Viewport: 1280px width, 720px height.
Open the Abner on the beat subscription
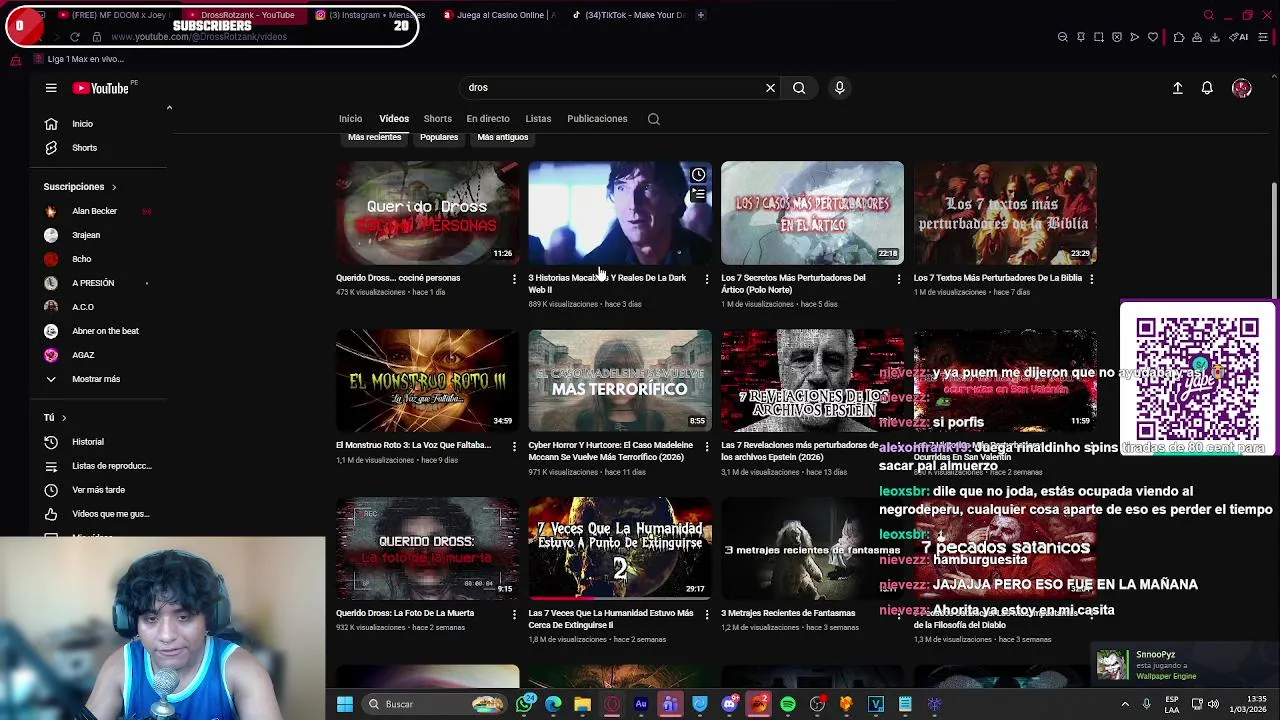(x=105, y=331)
